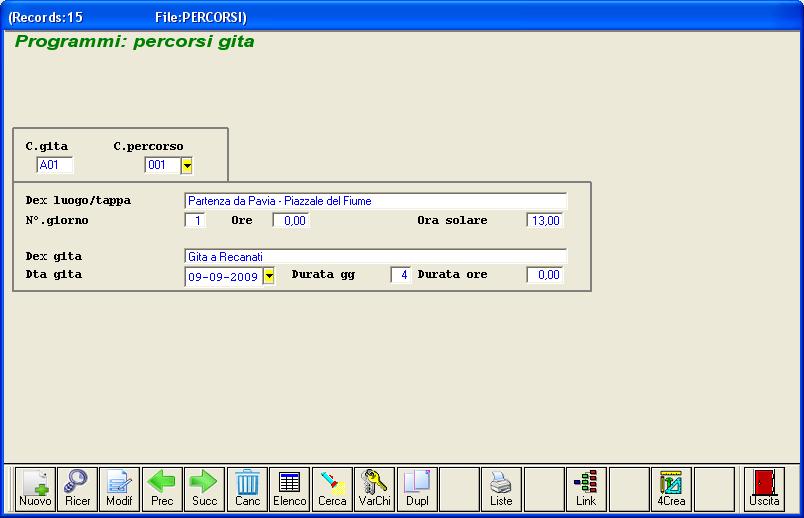The width and height of the screenshot is (804, 518).
Task: Expand the C.percorso dropdown arrow
Action: [x=187, y=166]
